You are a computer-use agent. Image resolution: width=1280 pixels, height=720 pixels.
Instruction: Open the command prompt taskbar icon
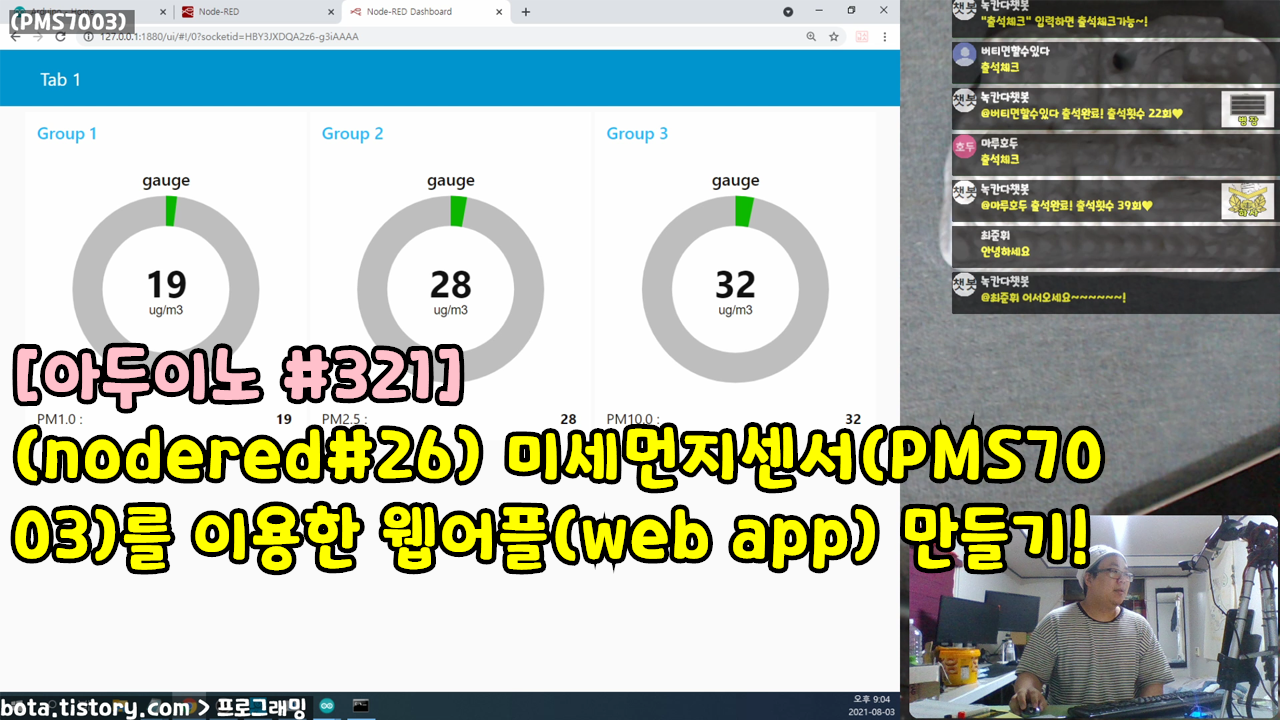(361, 706)
